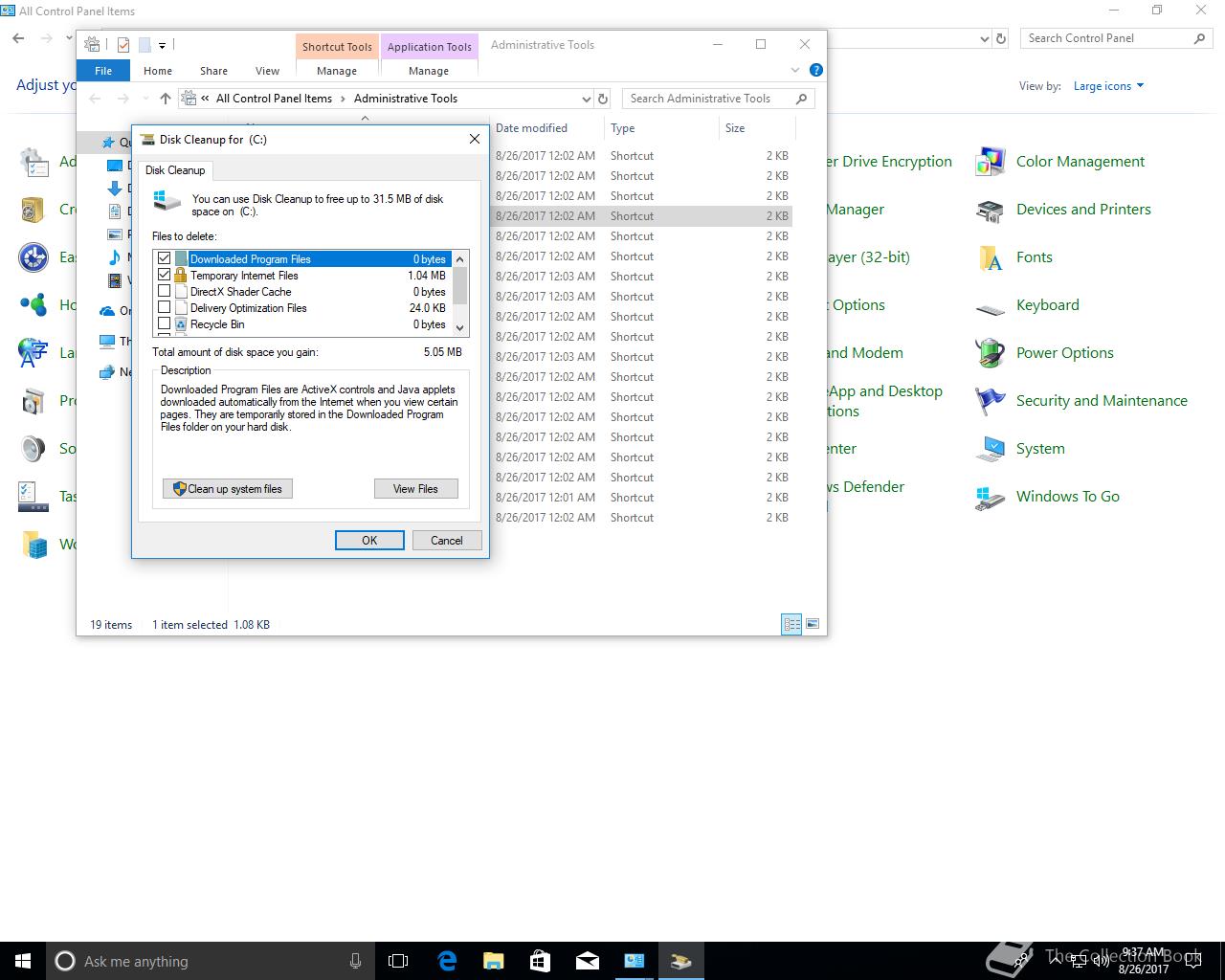
Task: Click All Control Panel Items breadcrumb
Action: [274, 99]
